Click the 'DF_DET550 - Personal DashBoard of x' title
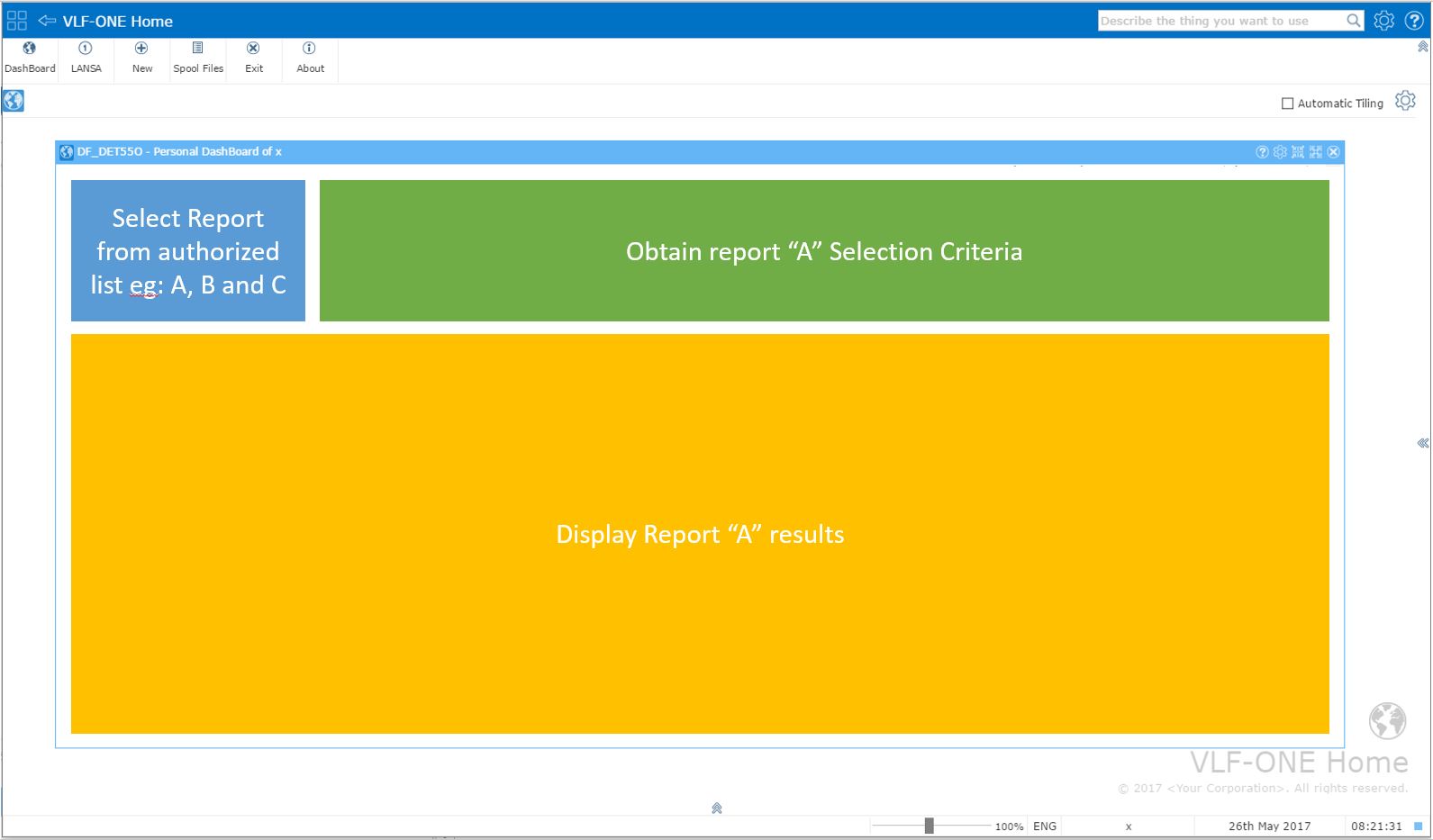Screen dimensions: 1433x840 click(179, 152)
